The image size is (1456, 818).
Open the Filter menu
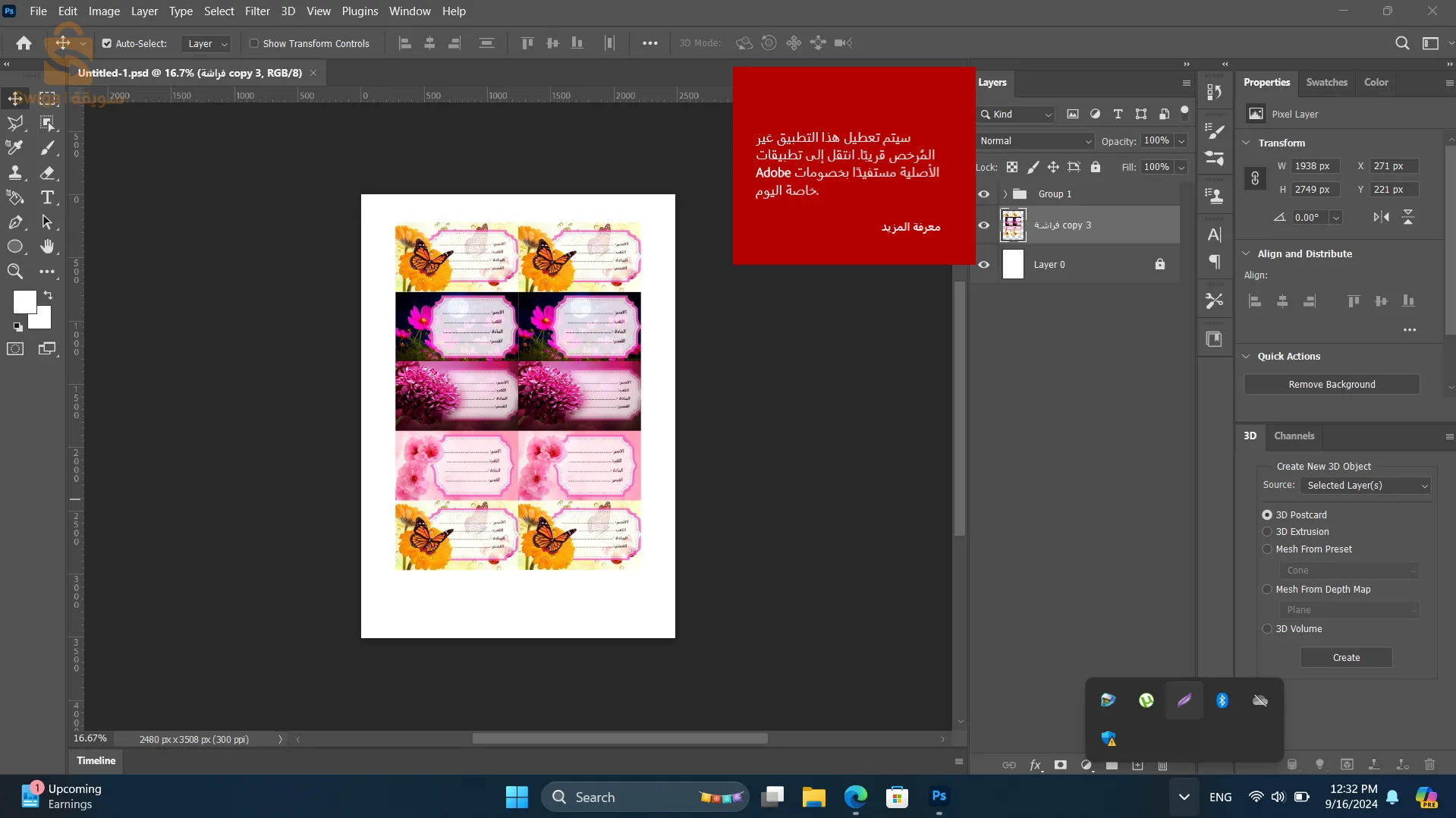pyautogui.click(x=257, y=11)
